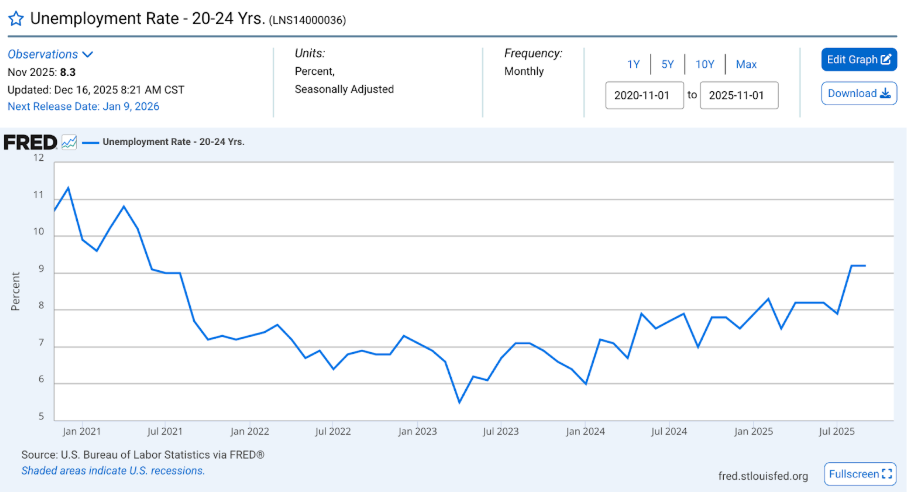
Task: Download the series data
Action: click(859, 93)
